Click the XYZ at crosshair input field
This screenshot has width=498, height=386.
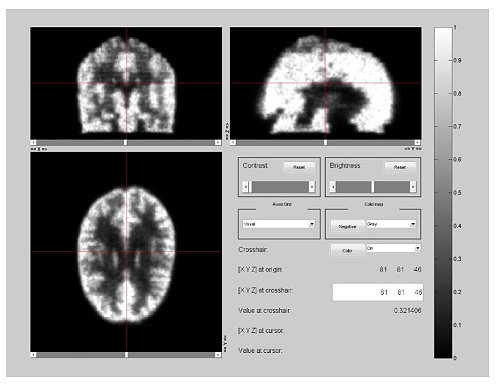[x=378, y=292]
